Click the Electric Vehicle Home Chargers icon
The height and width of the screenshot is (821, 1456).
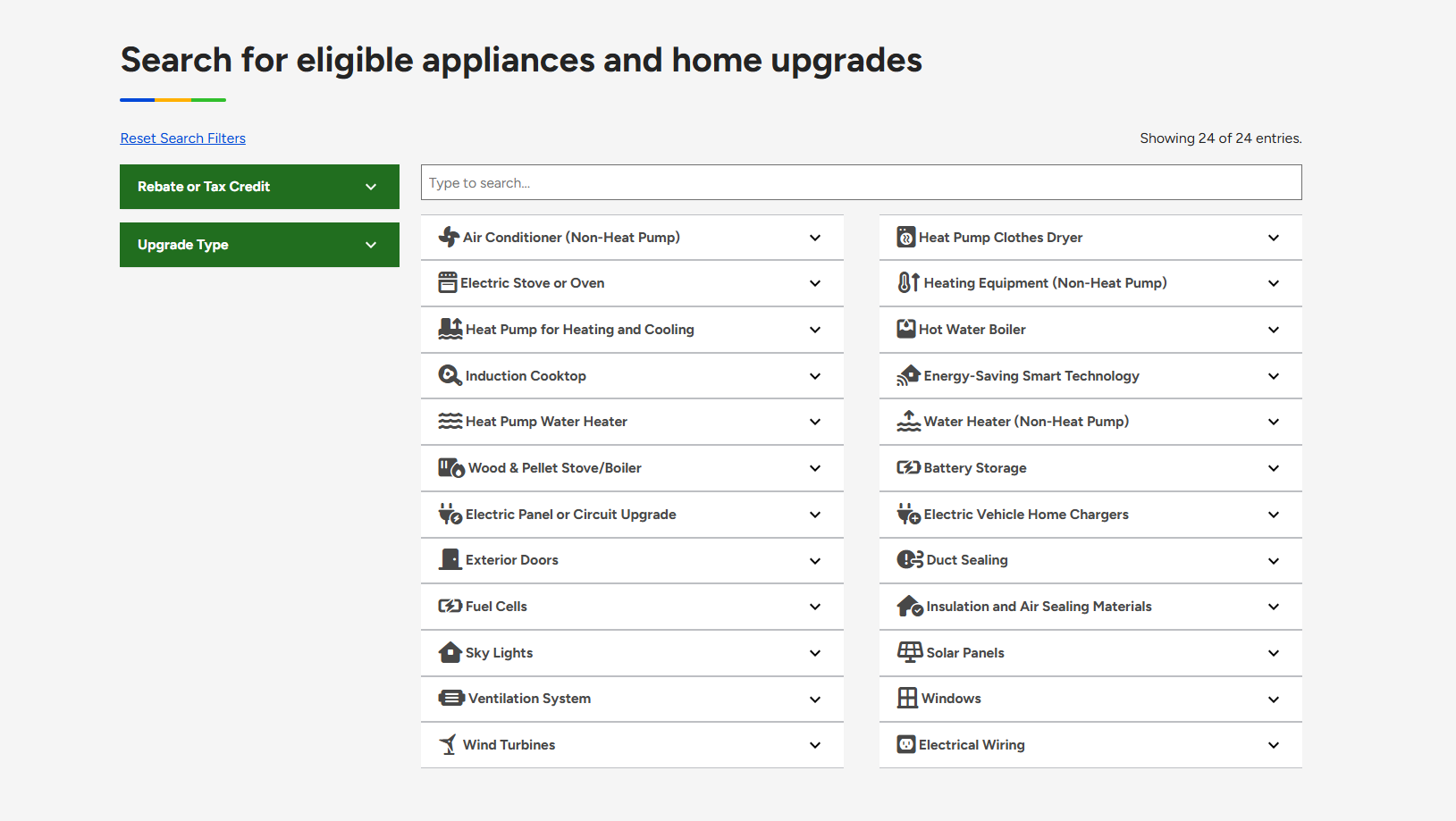pos(909,514)
